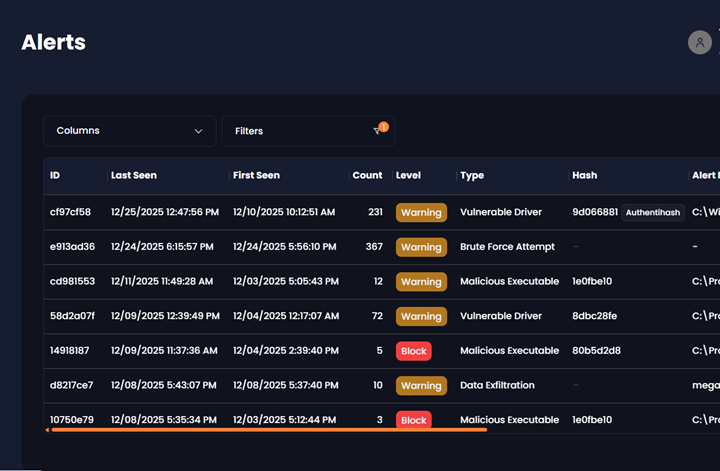Select the Brute Force Attempt row
The height and width of the screenshot is (471, 720).
tap(506, 247)
